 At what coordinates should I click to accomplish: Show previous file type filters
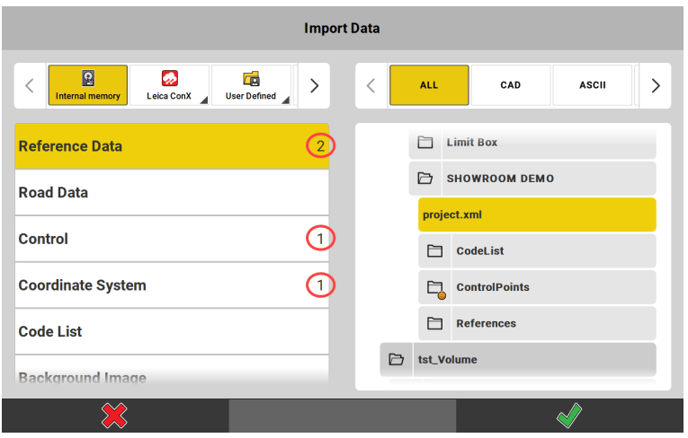pyautogui.click(x=371, y=86)
